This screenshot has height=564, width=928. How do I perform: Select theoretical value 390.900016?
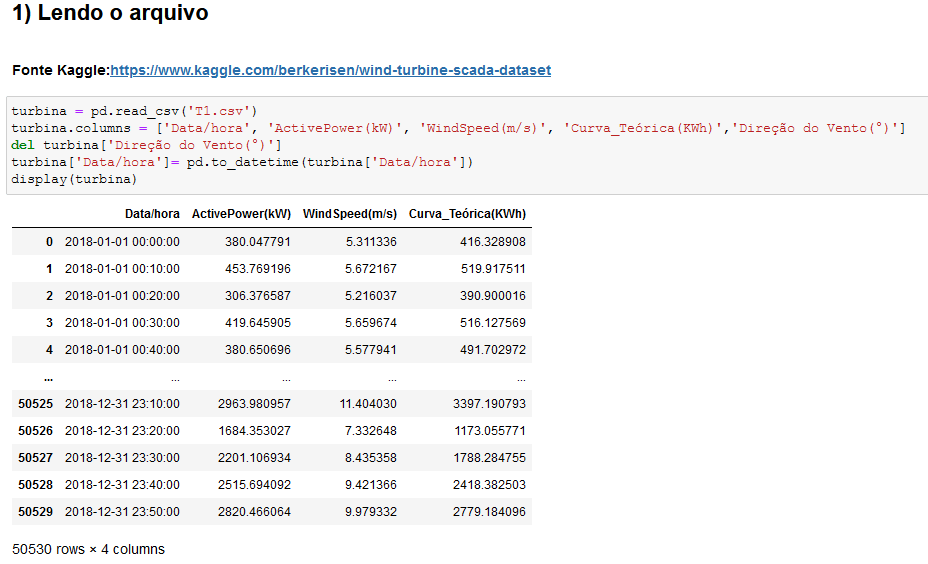point(492,296)
